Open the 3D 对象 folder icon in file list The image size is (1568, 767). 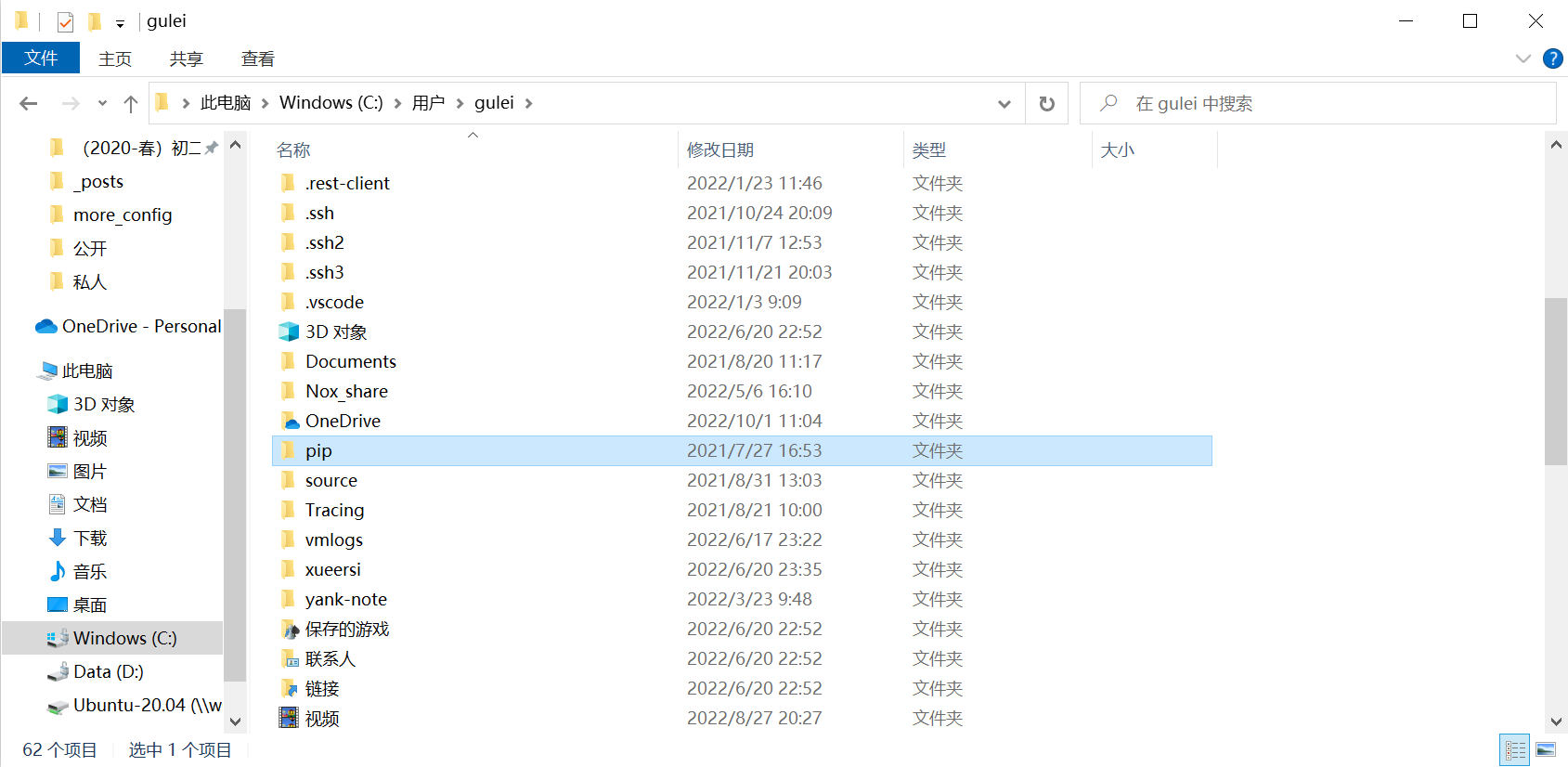(289, 331)
